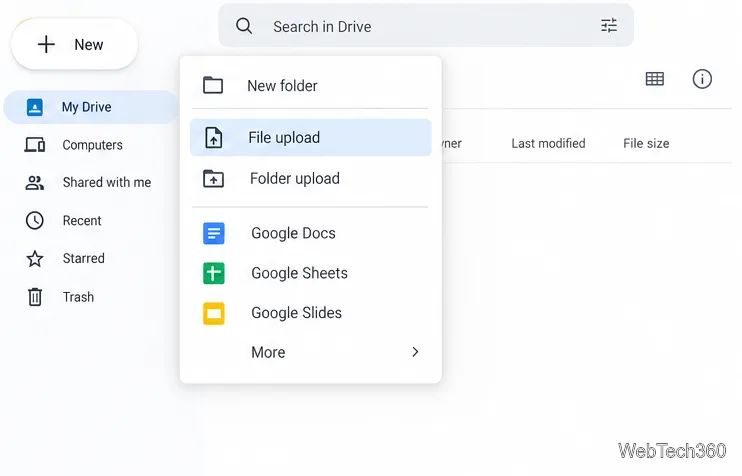Click the search magnifier icon
The width and height of the screenshot is (742, 476).
(x=244, y=26)
